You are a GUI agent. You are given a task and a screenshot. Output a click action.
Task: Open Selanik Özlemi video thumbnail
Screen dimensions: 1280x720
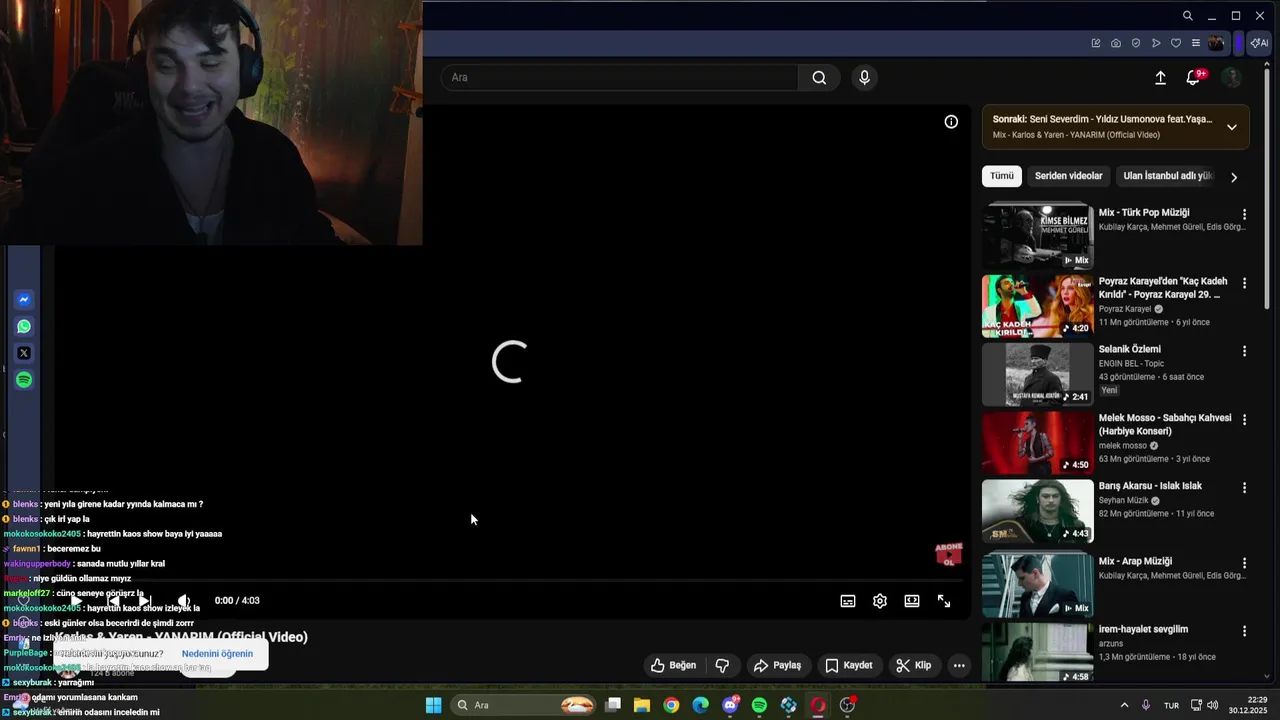pos(1038,374)
